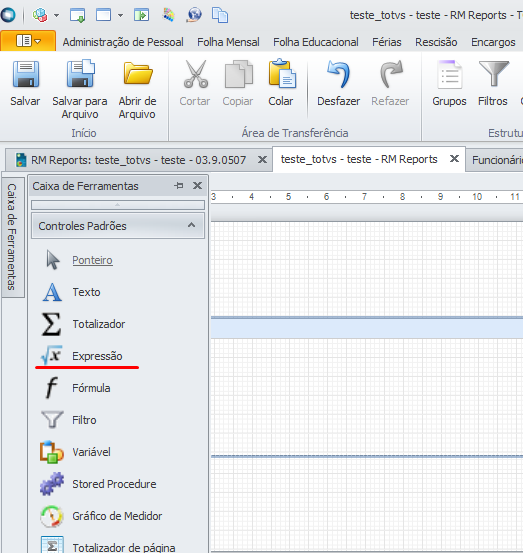
Task: Click the Caixa de Ferramentas vertical side tab
Action: (x=12, y=237)
